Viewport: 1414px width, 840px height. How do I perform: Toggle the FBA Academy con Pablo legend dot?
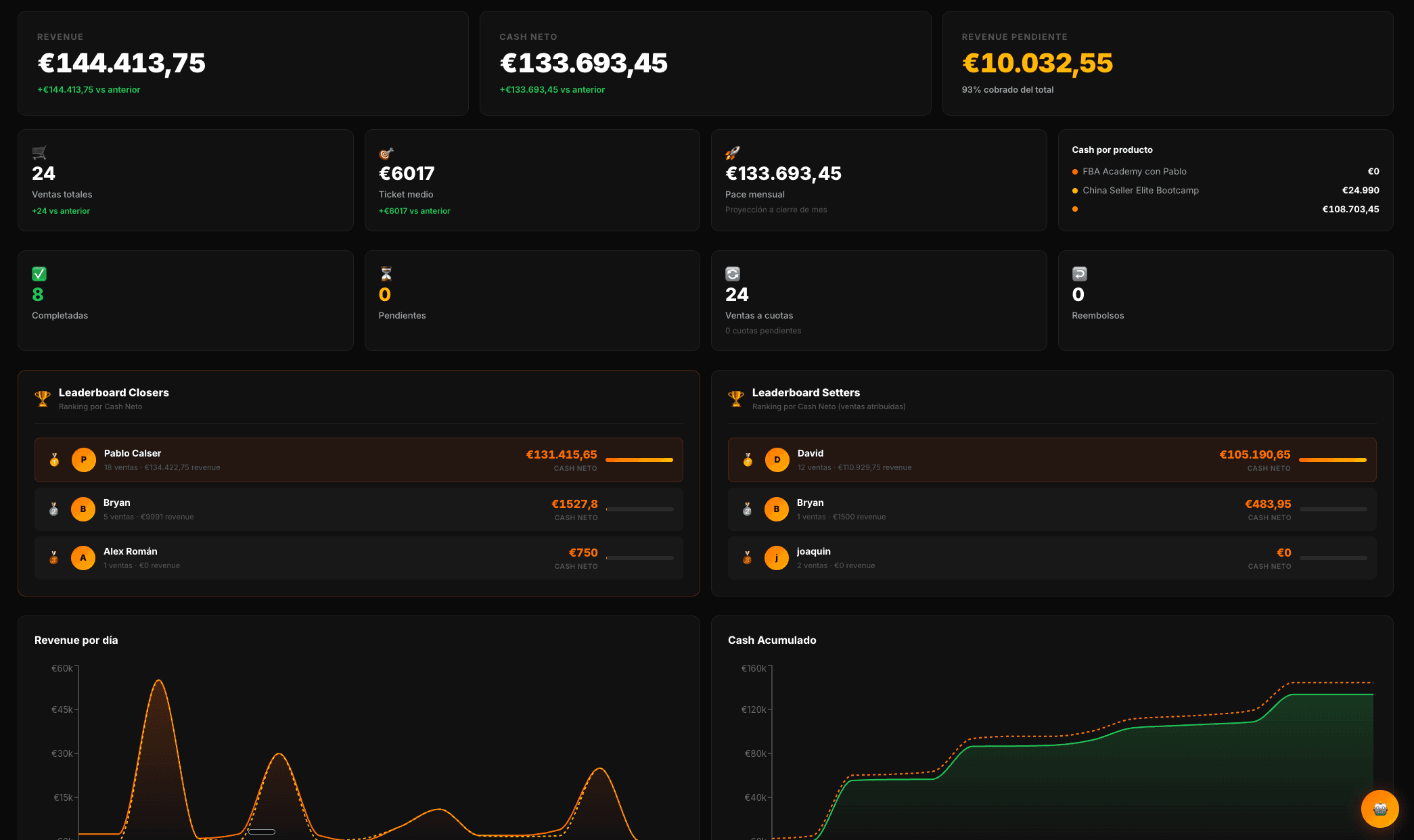tap(1074, 171)
